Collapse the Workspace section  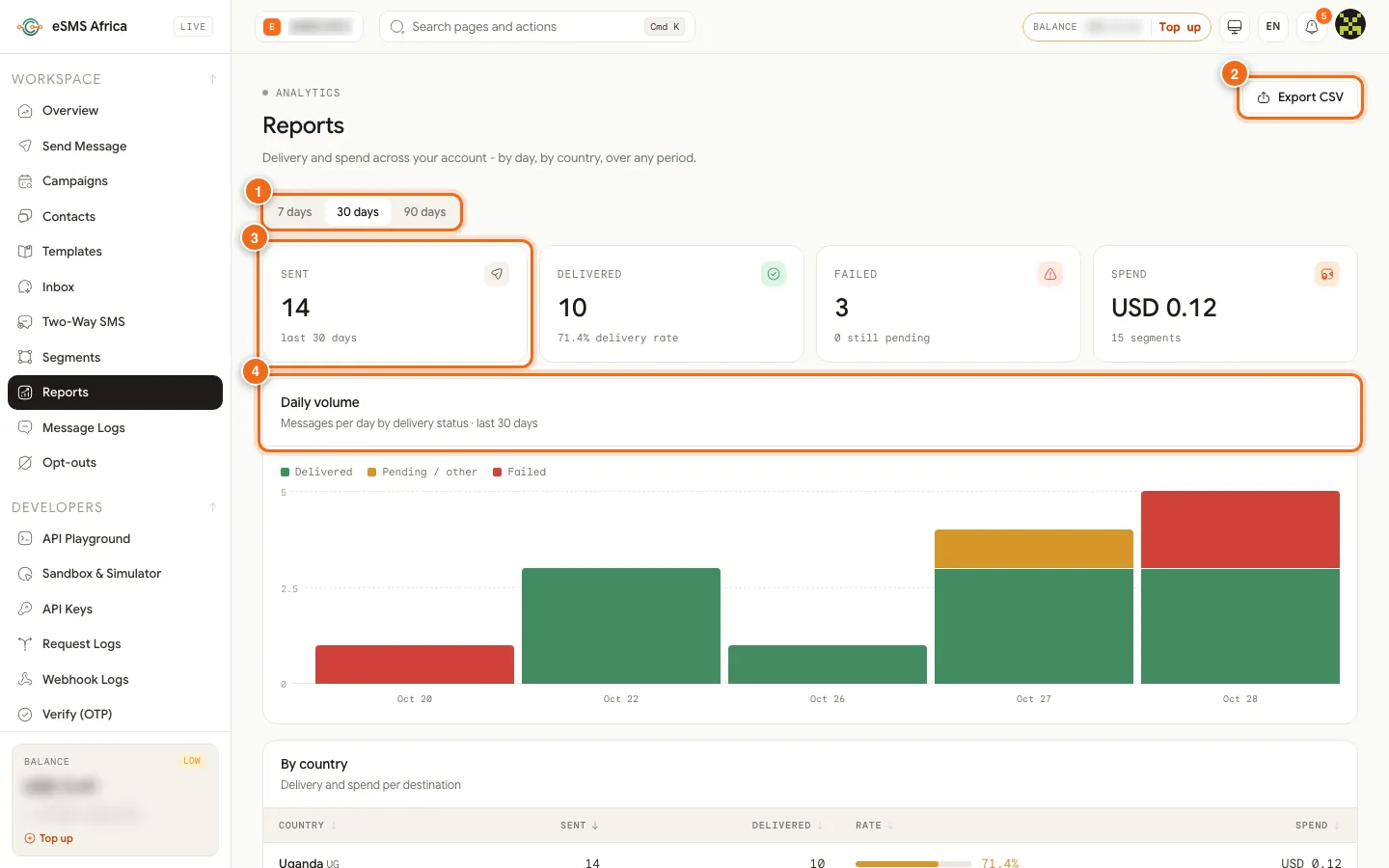pyautogui.click(x=212, y=79)
